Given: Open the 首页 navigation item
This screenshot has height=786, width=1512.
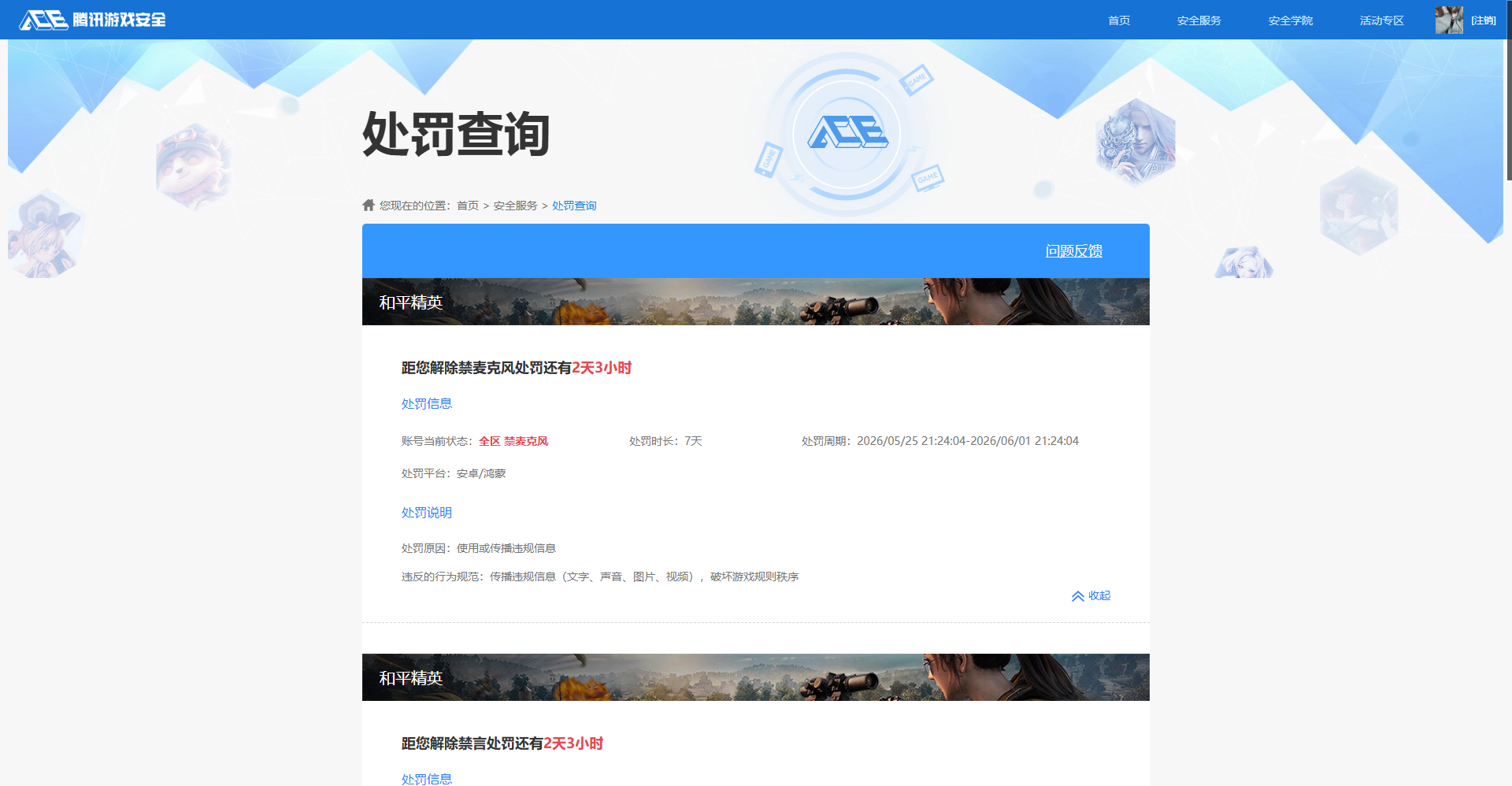Looking at the screenshot, I should coord(1119,20).
